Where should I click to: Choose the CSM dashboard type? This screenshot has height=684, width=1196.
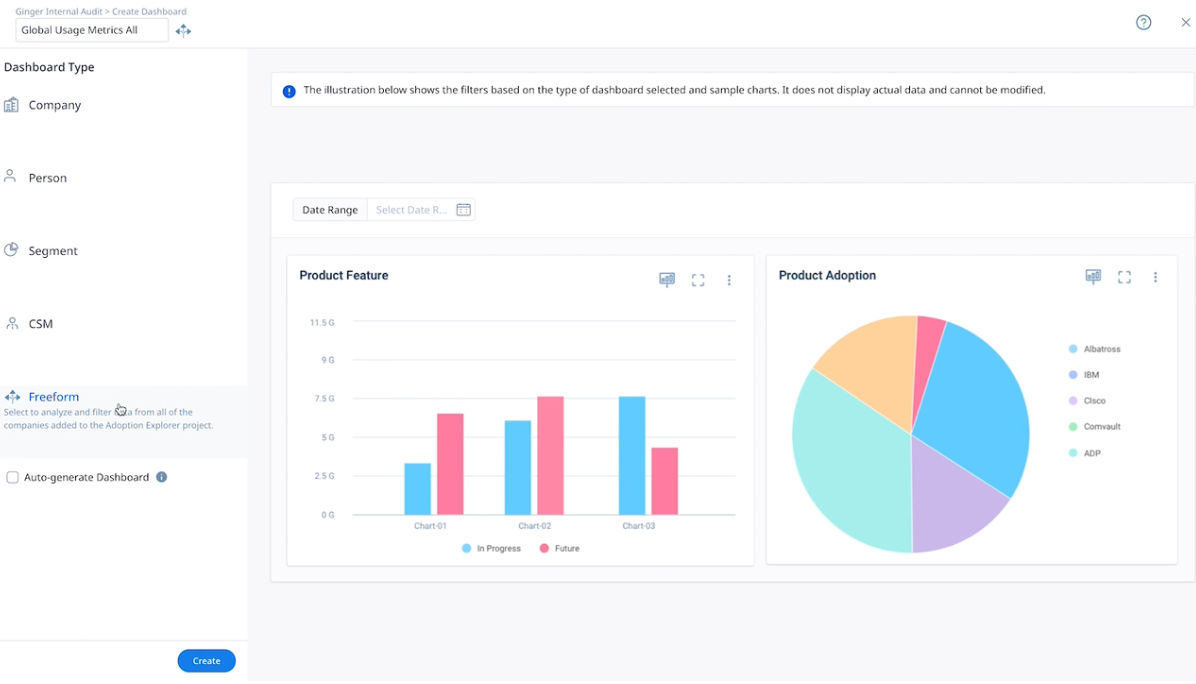click(x=40, y=324)
